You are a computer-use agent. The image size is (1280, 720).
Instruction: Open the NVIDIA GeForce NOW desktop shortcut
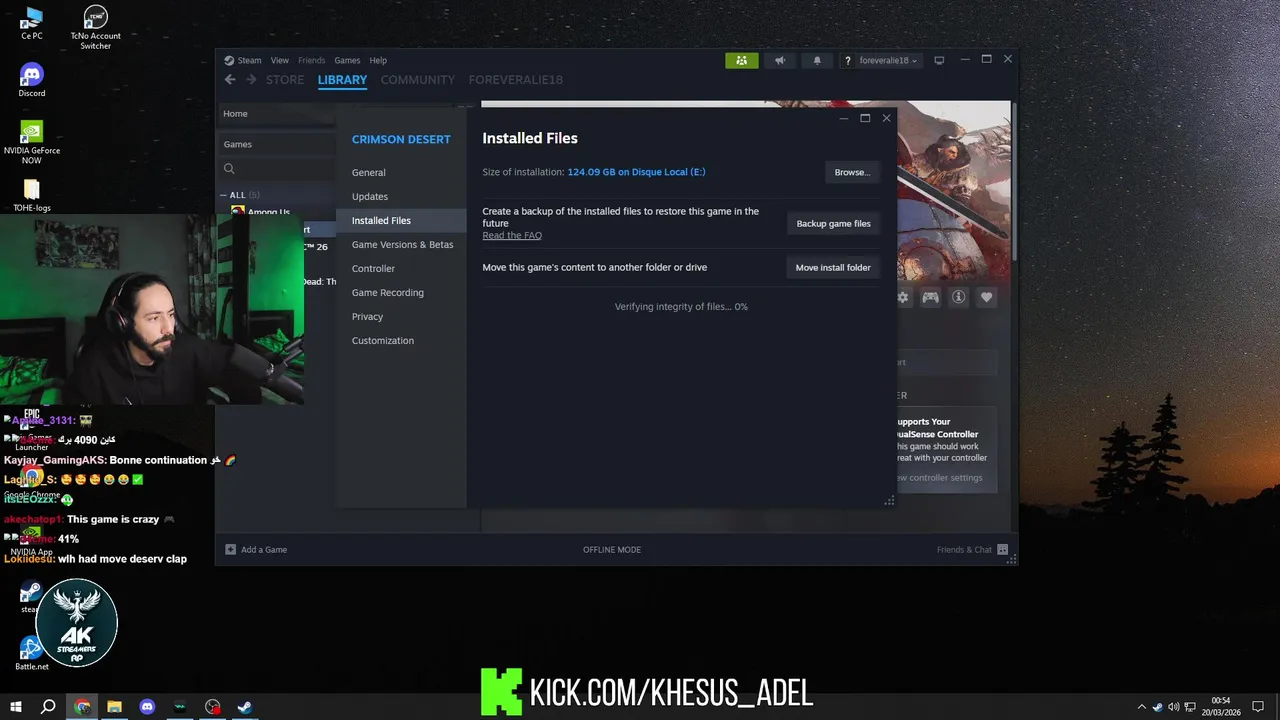click(32, 142)
